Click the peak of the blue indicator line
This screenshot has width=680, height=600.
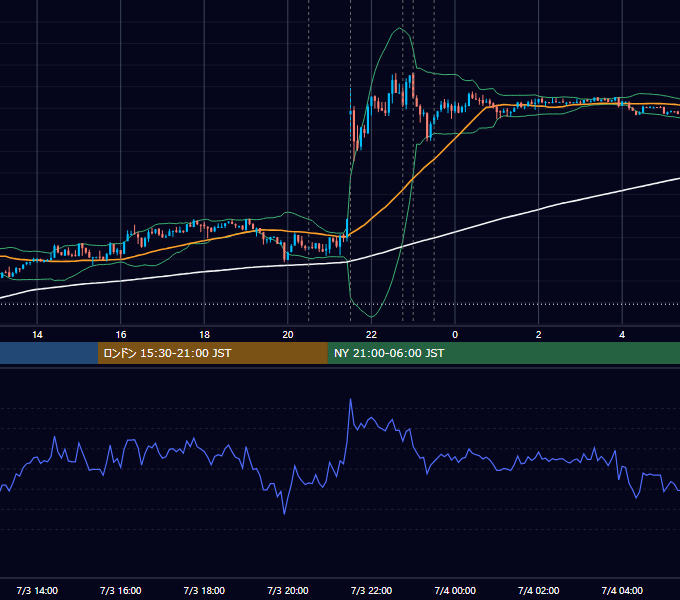point(350,399)
